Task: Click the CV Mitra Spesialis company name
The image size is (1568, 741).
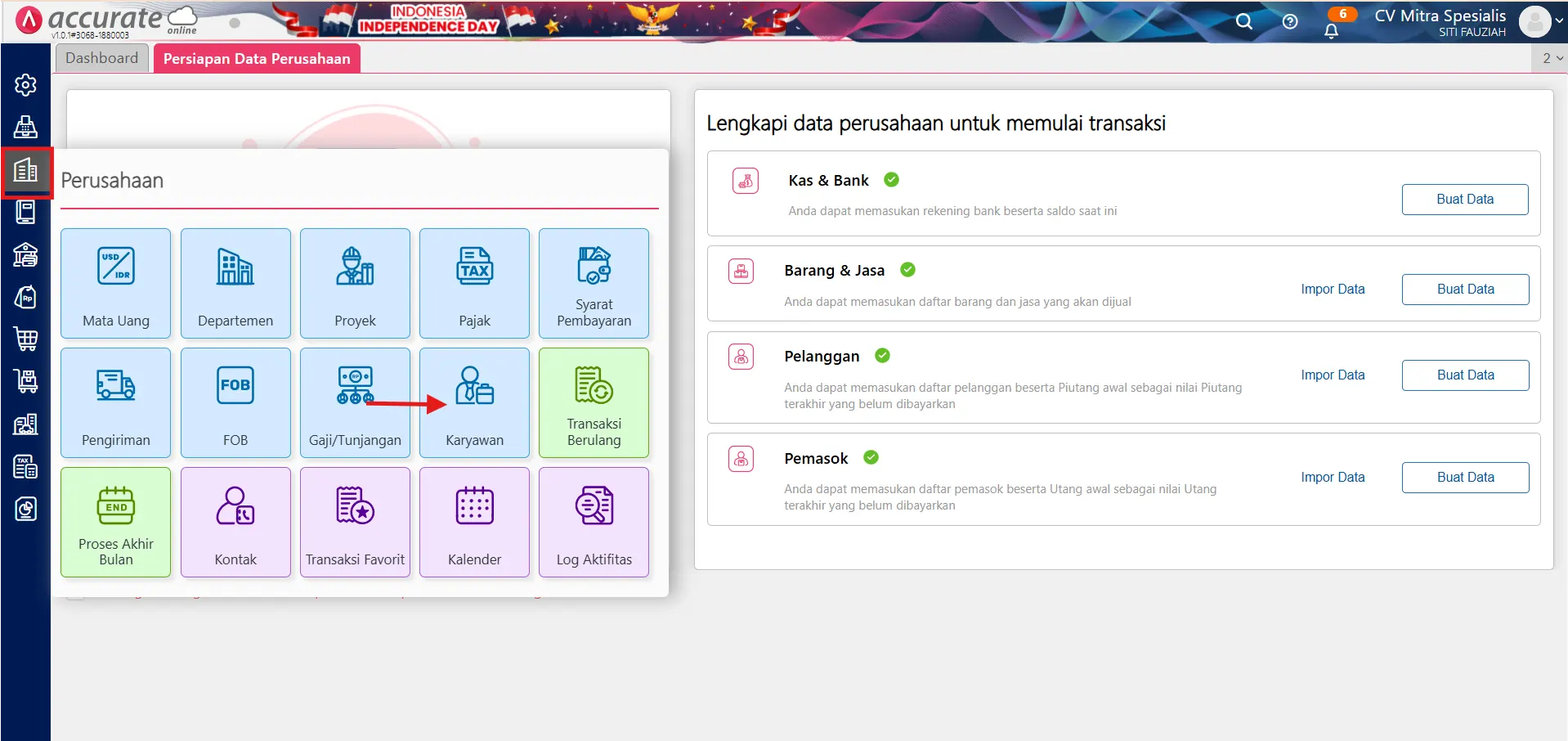Action: coord(1440,16)
